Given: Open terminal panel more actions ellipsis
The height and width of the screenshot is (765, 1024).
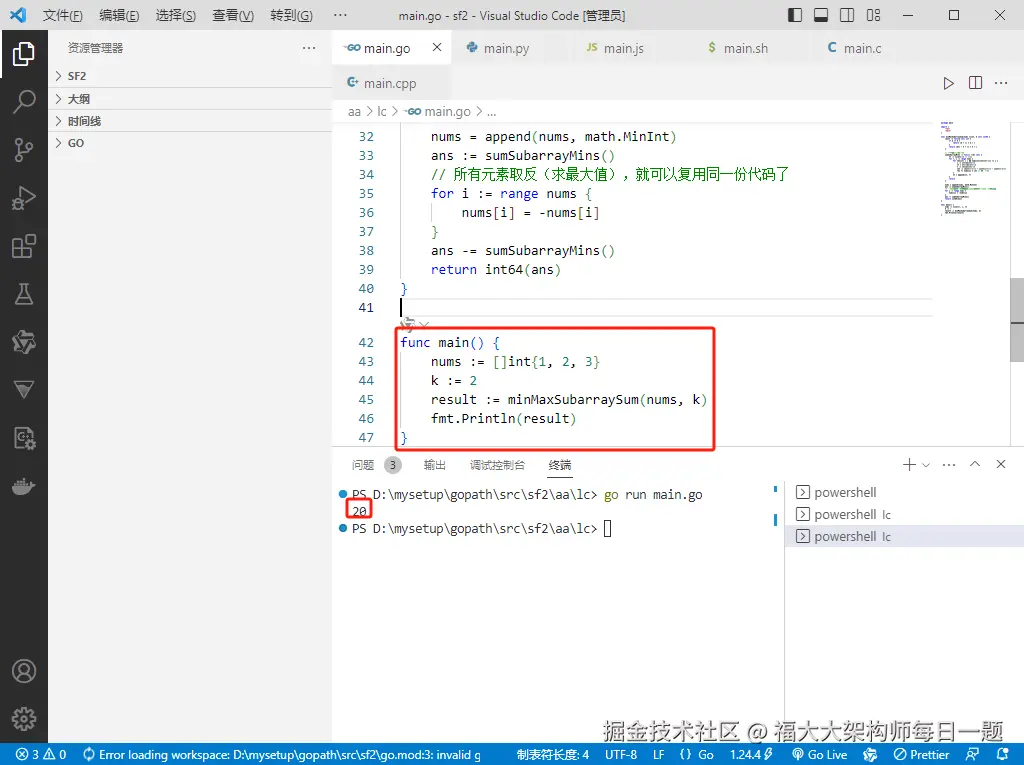Looking at the screenshot, I should [949, 464].
